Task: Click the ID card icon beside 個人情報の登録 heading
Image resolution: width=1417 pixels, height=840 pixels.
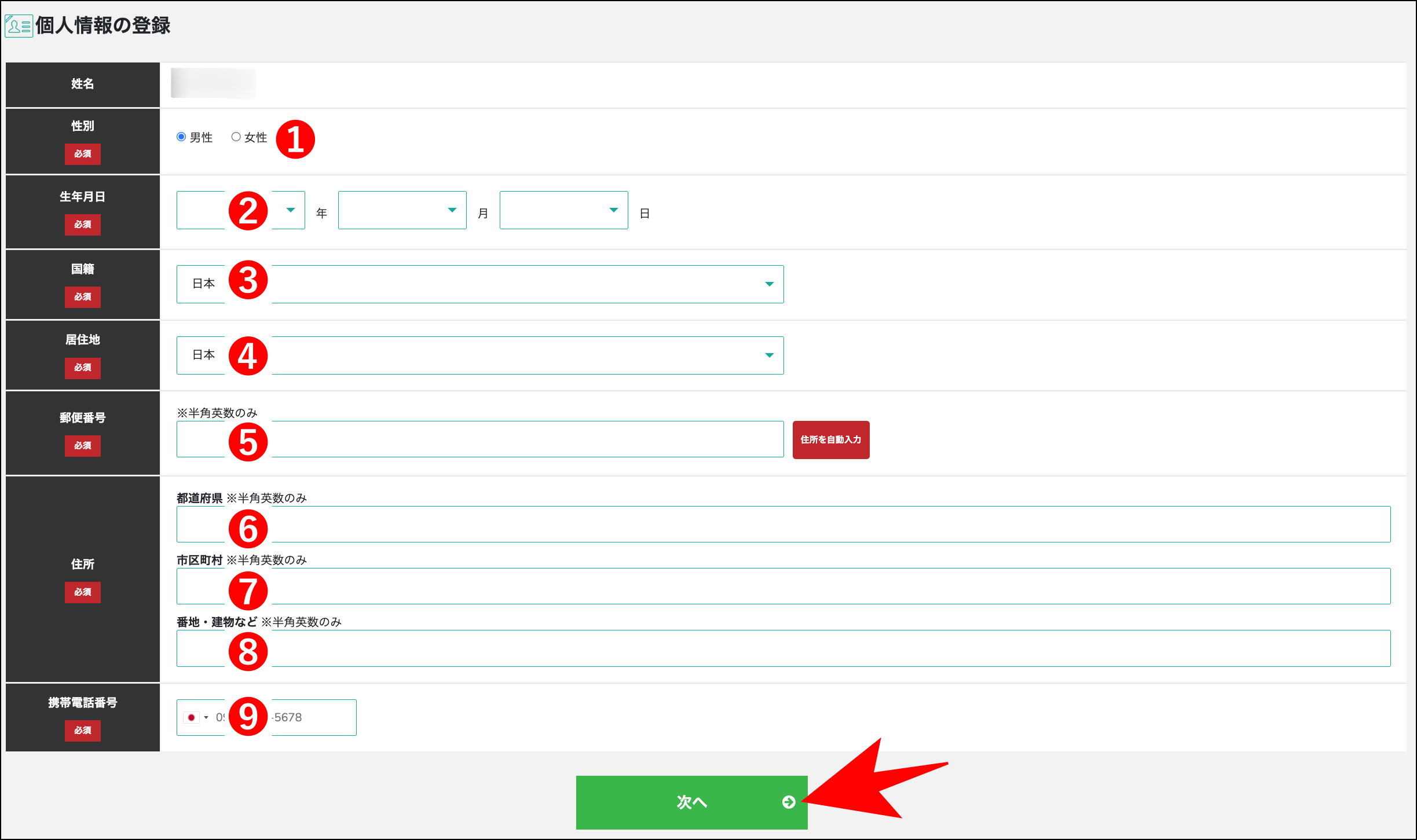Action: 18,25
